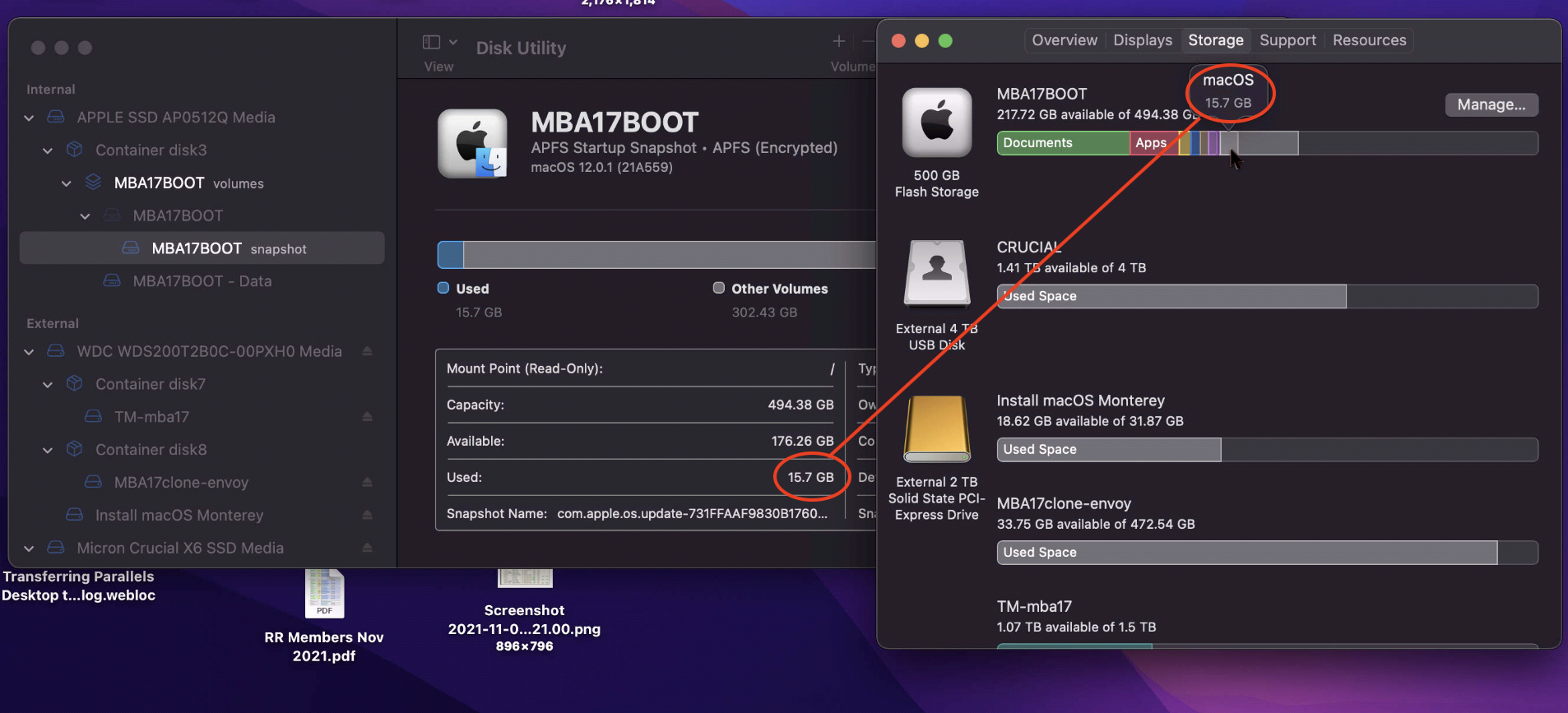Select the MBA17BOOT - Data volume
1568x713 pixels.
pyautogui.click(x=202, y=281)
